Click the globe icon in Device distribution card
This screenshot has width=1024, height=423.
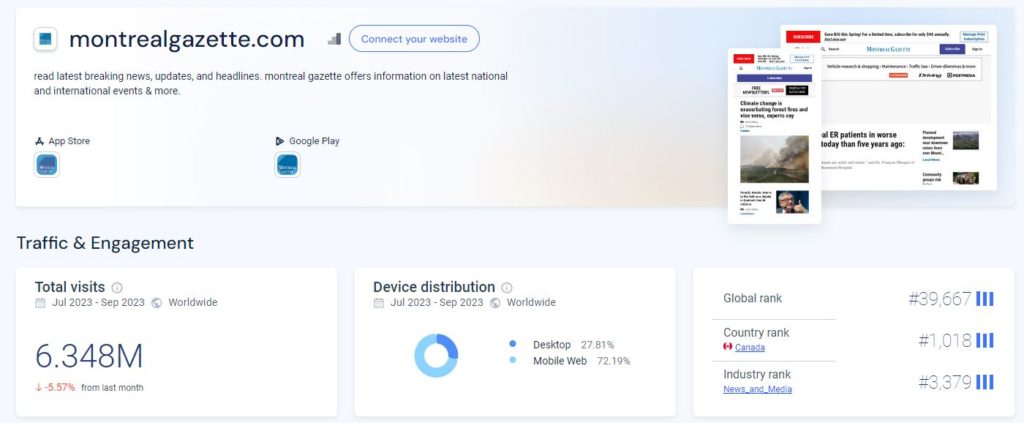[x=495, y=303]
